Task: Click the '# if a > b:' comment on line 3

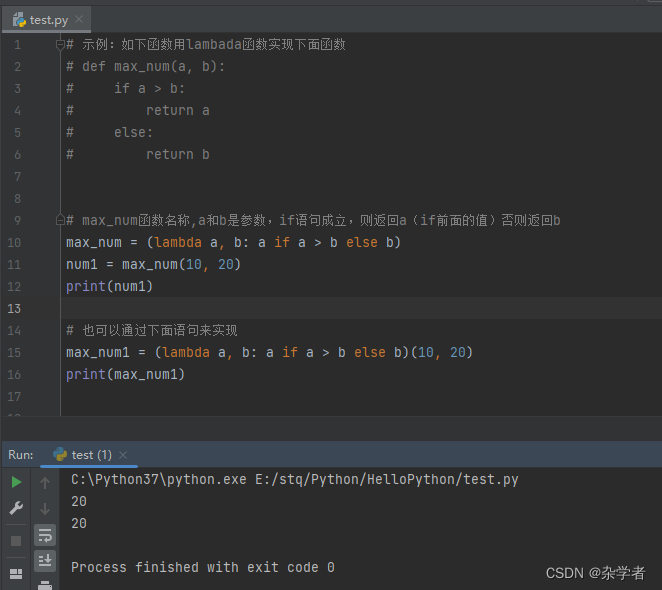Action: click(125, 88)
